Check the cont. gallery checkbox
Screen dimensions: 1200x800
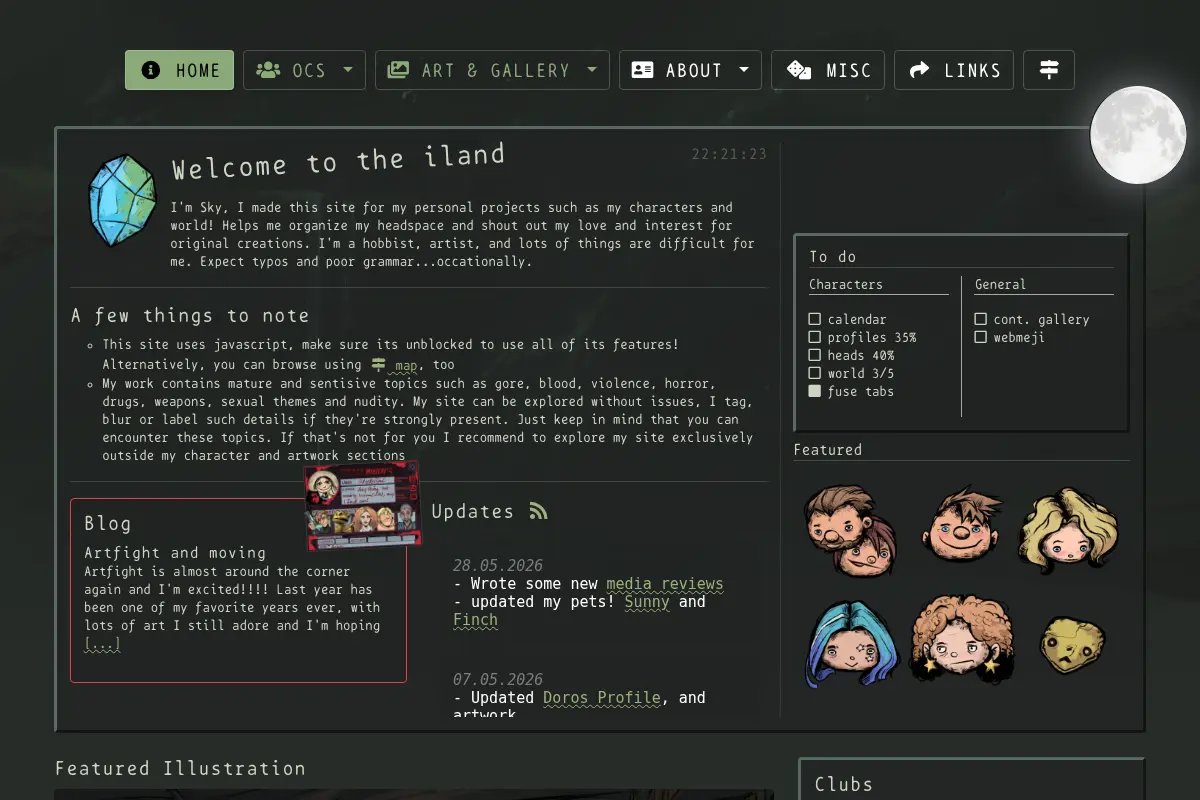981,319
